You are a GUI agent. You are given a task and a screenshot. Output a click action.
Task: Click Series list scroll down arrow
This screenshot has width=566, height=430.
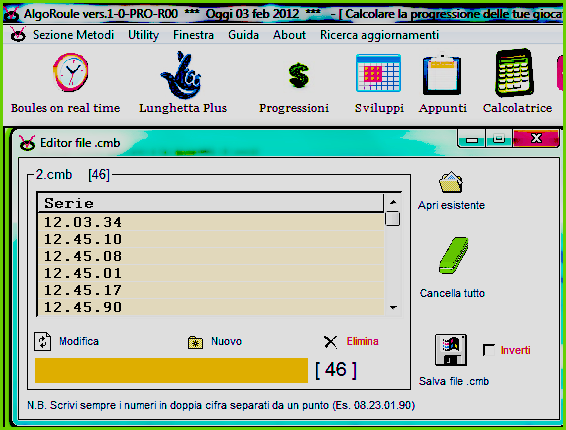[x=393, y=308]
